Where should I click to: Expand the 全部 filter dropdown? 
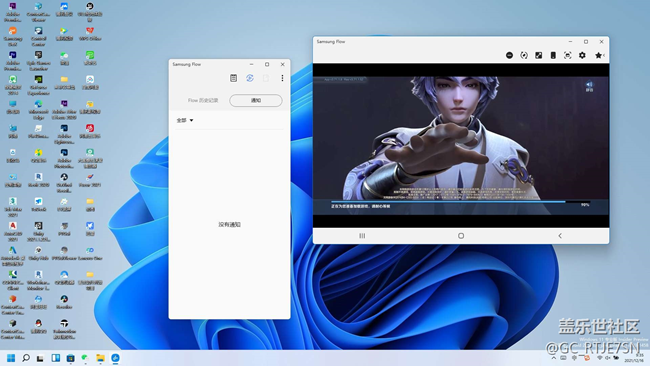coord(185,120)
